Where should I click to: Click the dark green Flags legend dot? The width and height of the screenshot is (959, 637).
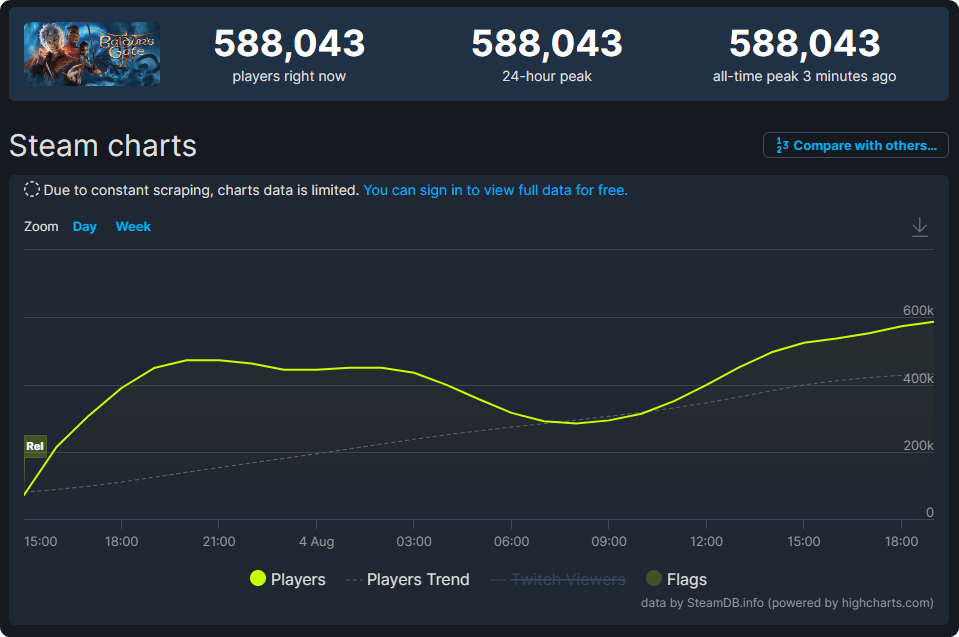654,578
